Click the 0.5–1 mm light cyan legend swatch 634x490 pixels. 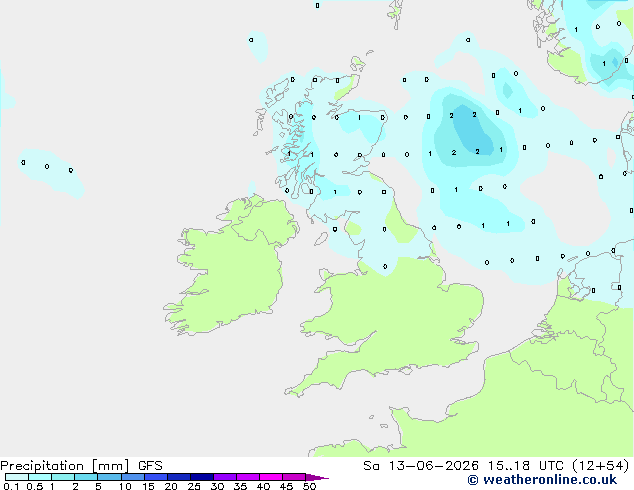(x=40, y=477)
